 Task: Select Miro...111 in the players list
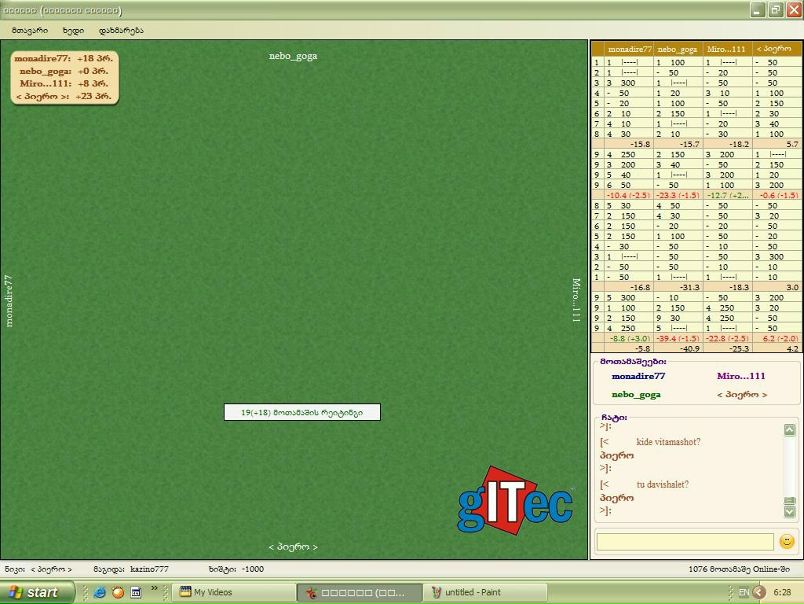741,376
